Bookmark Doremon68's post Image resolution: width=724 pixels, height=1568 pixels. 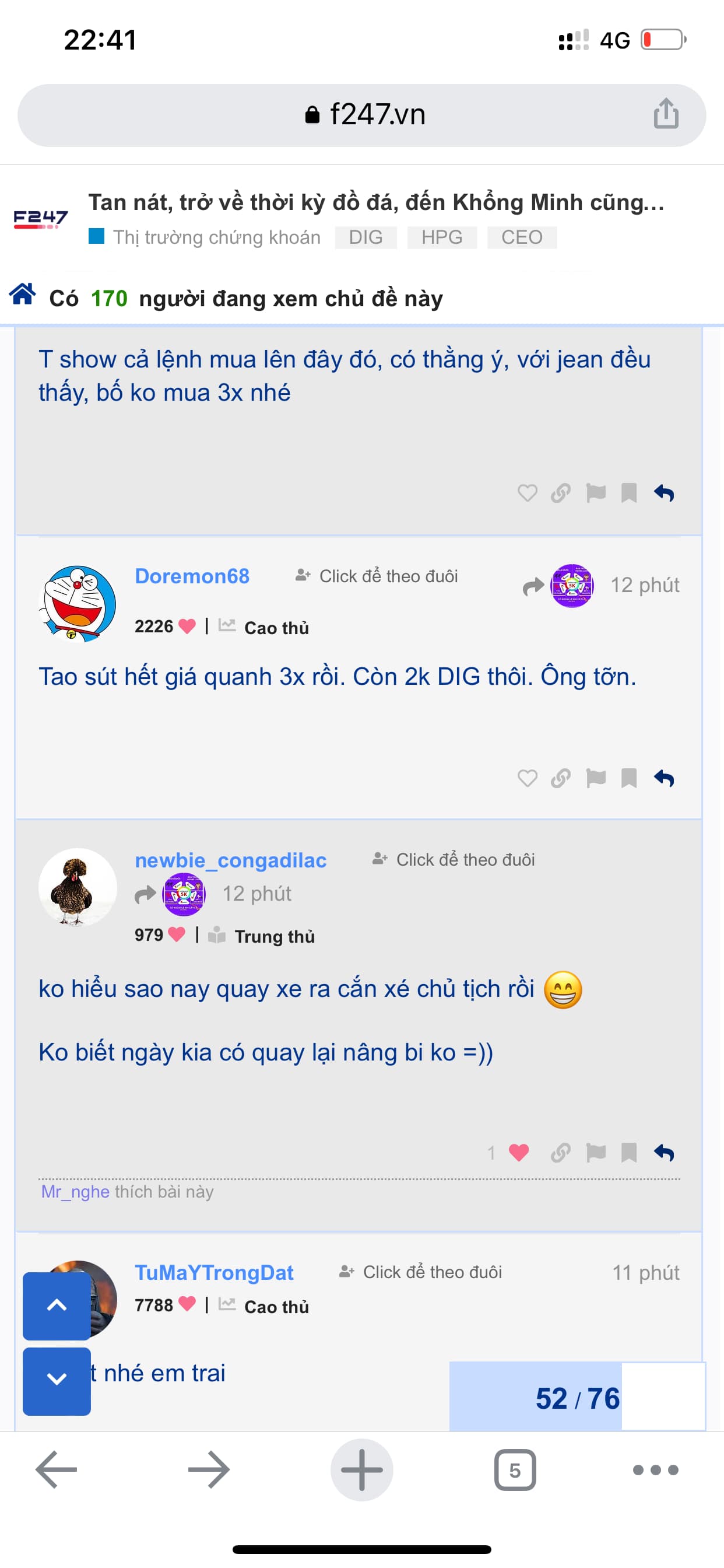click(x=629, y=778)
